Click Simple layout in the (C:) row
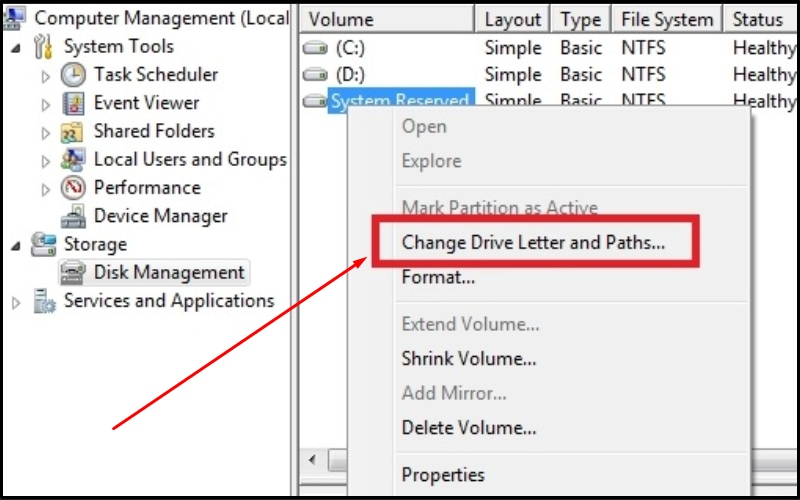The width and height of the screenshot is (800, 500). pyautogui.click(x=513, y=48)
